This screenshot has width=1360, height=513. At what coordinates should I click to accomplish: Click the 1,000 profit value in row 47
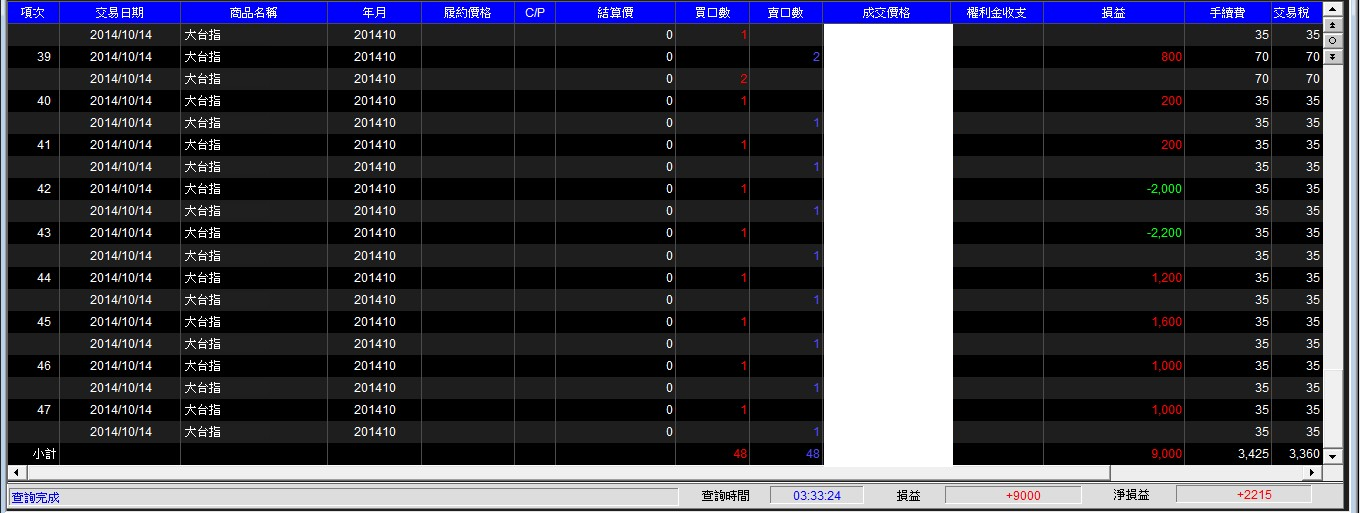(x=1167, y=410)
